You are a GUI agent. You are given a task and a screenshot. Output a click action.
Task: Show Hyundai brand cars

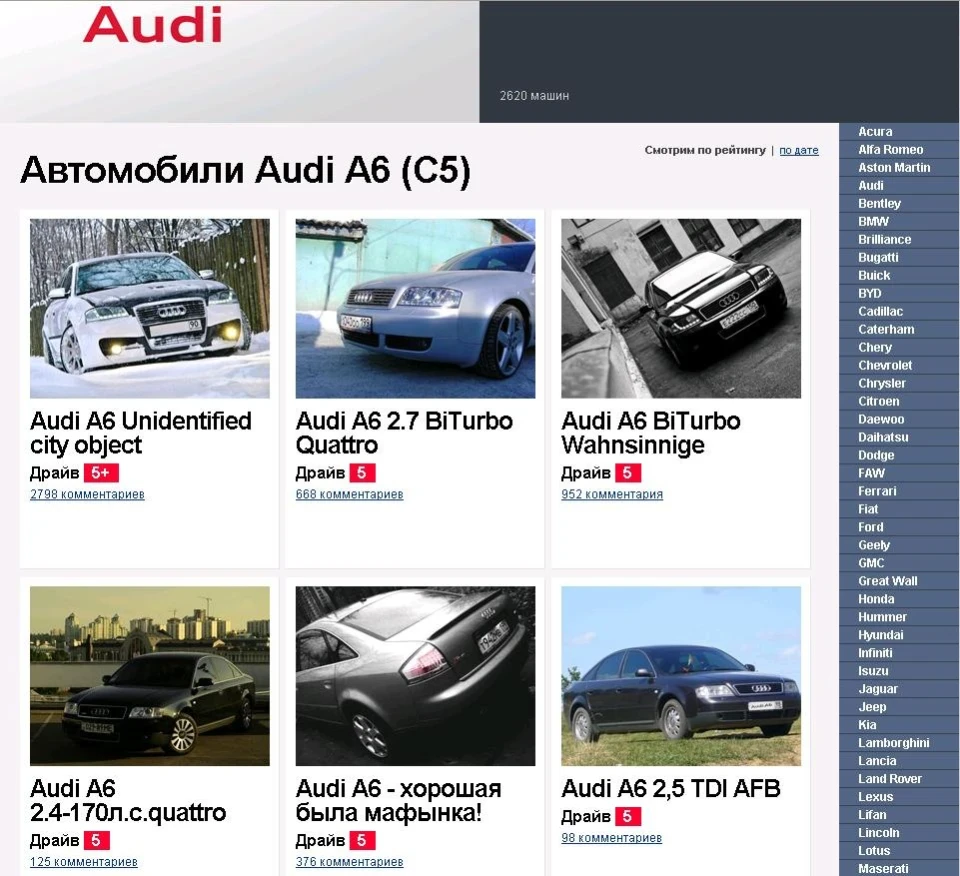point(880,635)
